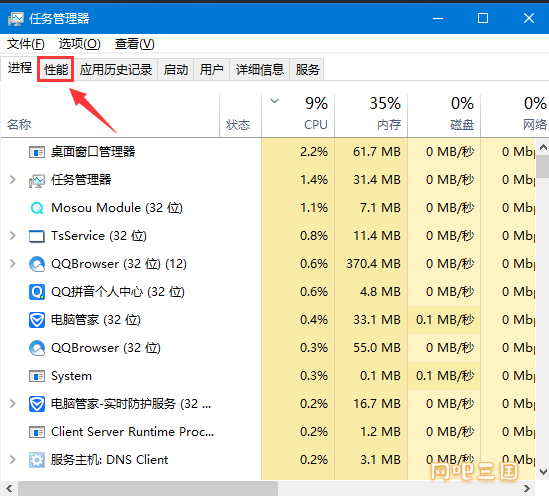
Task: Click the 11.4 MB memory value
Action: tap(377, 236)
